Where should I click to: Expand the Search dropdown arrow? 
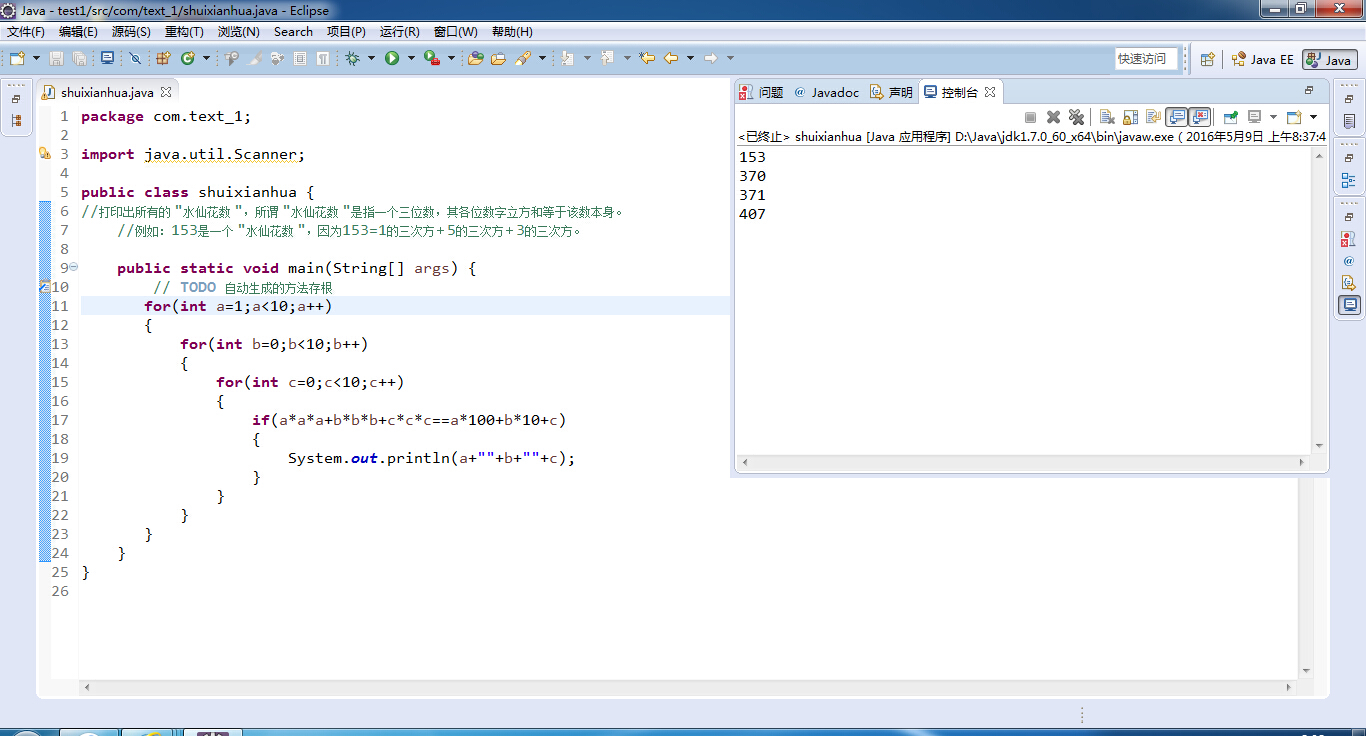(x=542, y=58)
